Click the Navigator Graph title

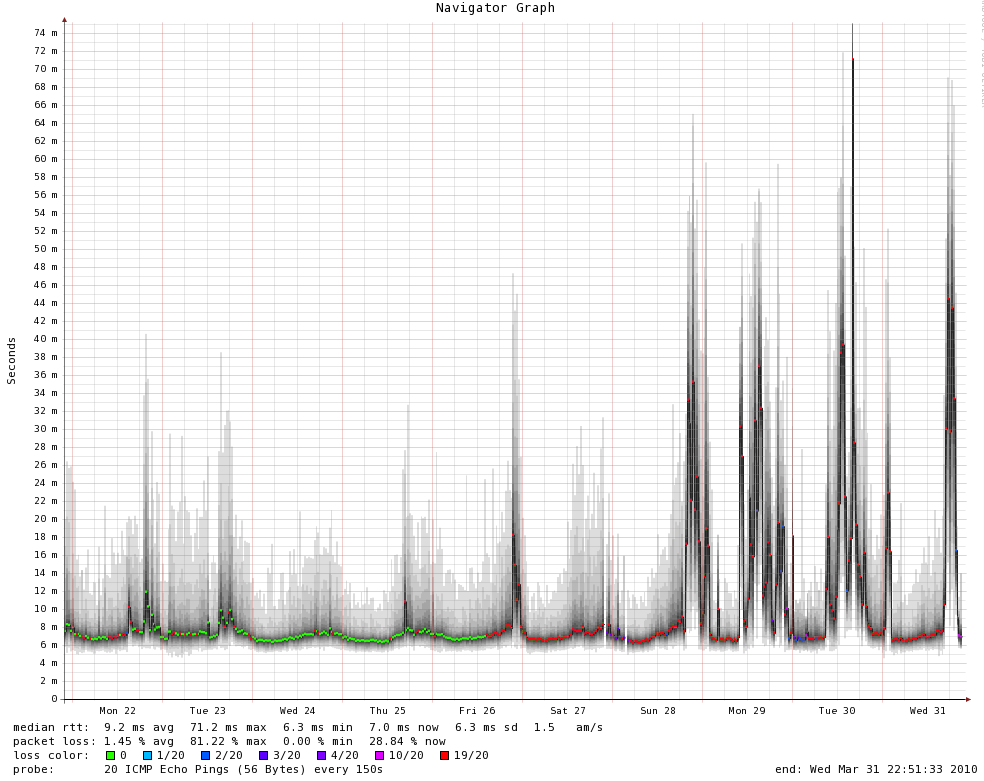(x=495, y=8)
